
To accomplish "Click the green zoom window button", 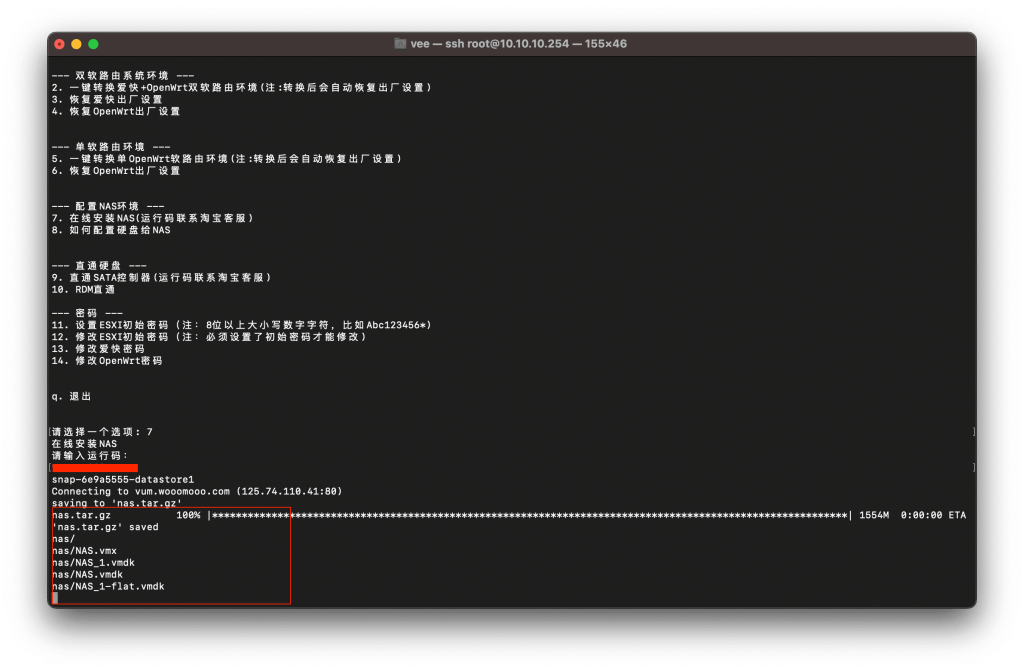I will [94, 44].
